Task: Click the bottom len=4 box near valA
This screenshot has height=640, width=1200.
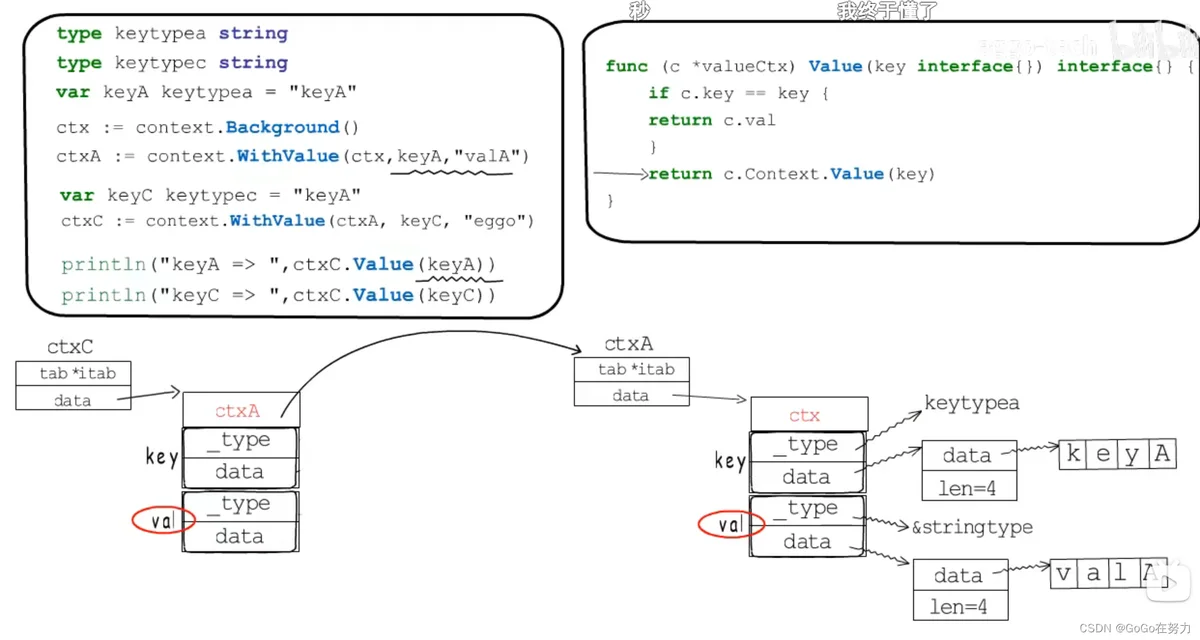Action: [x=960, y=606]
